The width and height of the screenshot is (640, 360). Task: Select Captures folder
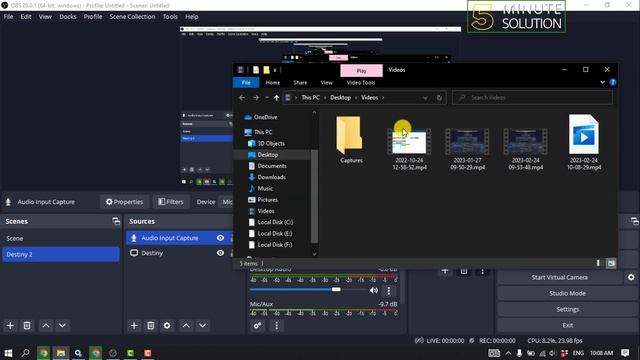pyautogui.click(x=351, y=140)
